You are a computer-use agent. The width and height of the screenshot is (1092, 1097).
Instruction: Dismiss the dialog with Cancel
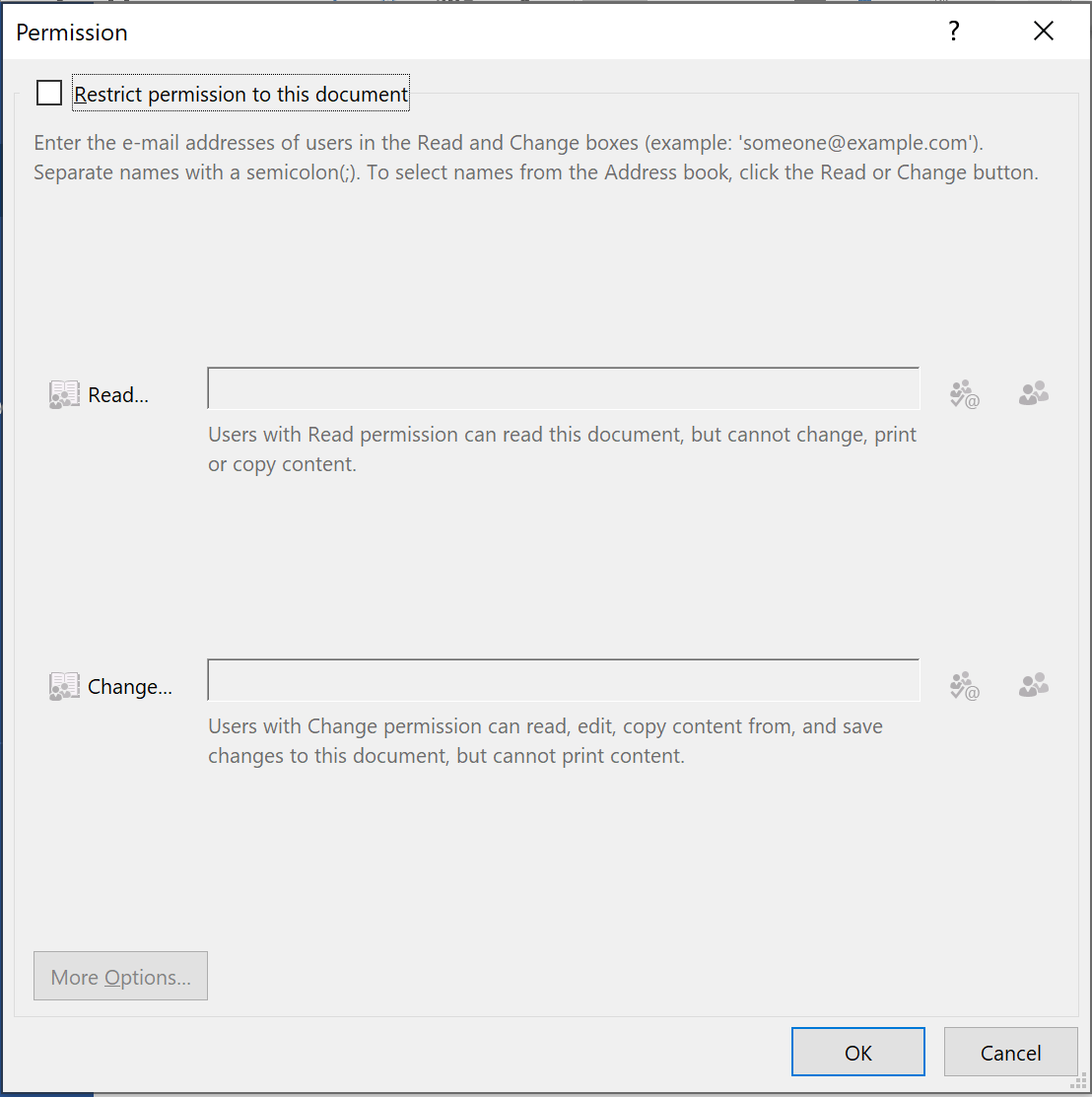point(1011,1053)
